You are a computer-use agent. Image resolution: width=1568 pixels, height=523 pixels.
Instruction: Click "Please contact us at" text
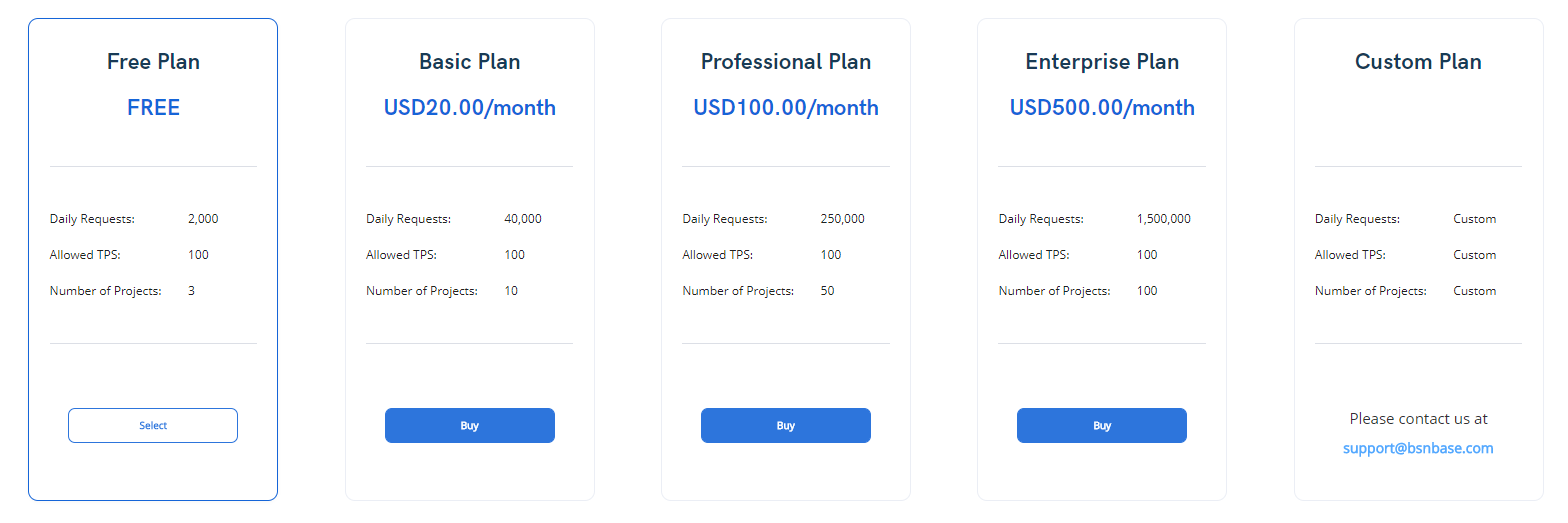[x=1418, y=418]
